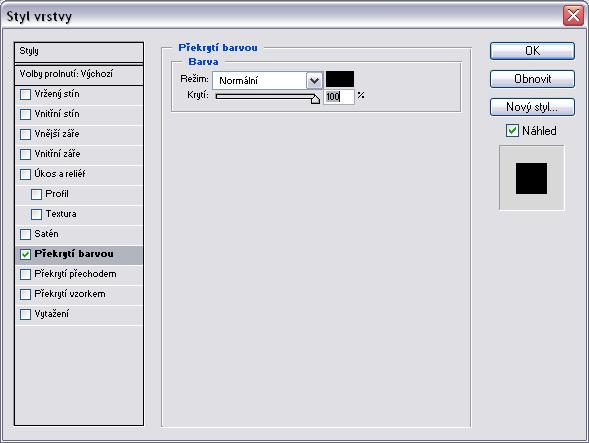Tick the Textura sub-option checkbox

click(x=36, y=214)
